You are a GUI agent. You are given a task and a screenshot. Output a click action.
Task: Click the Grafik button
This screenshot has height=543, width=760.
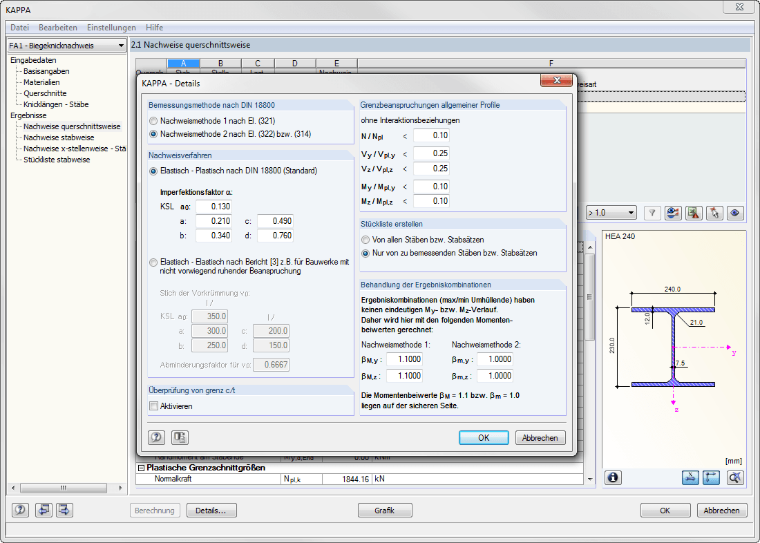click(x=385, y=511)
